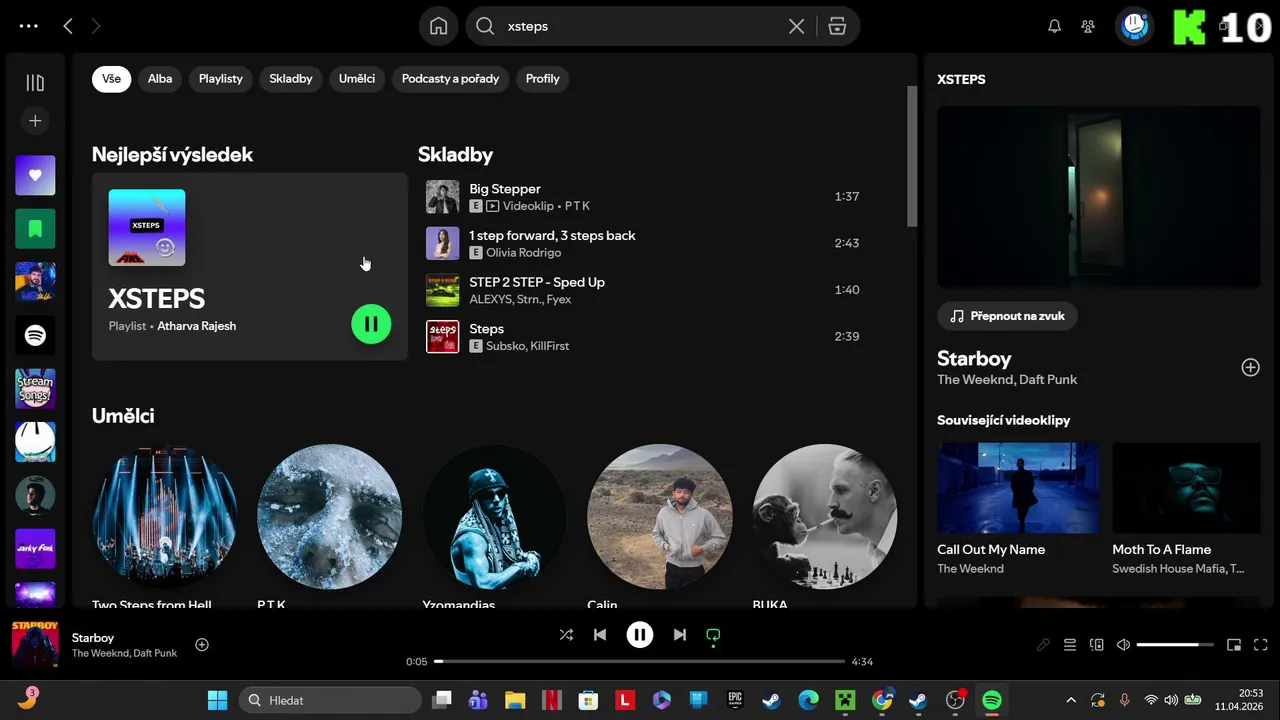This screenshot has height=720, width=1280.
Task: Create a new playlist with plus icon
Action: tap(35, 121)
